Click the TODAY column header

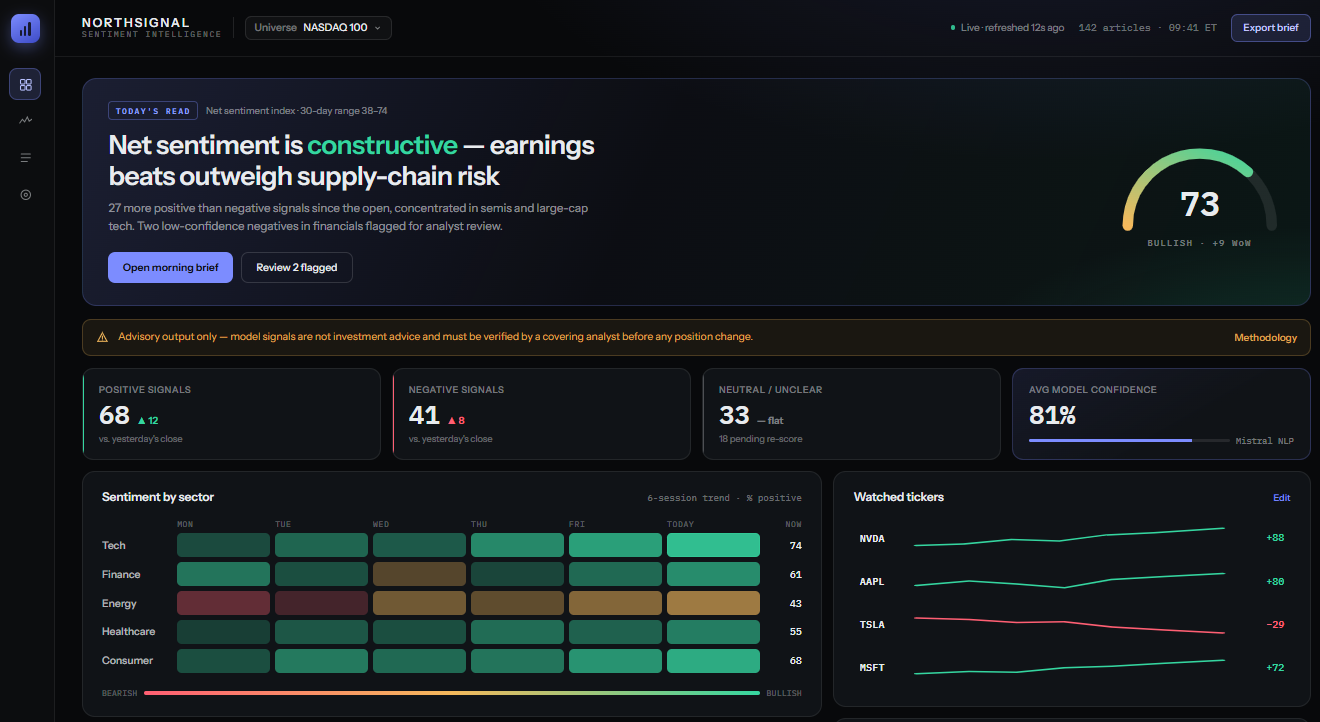tap(681, 524)
